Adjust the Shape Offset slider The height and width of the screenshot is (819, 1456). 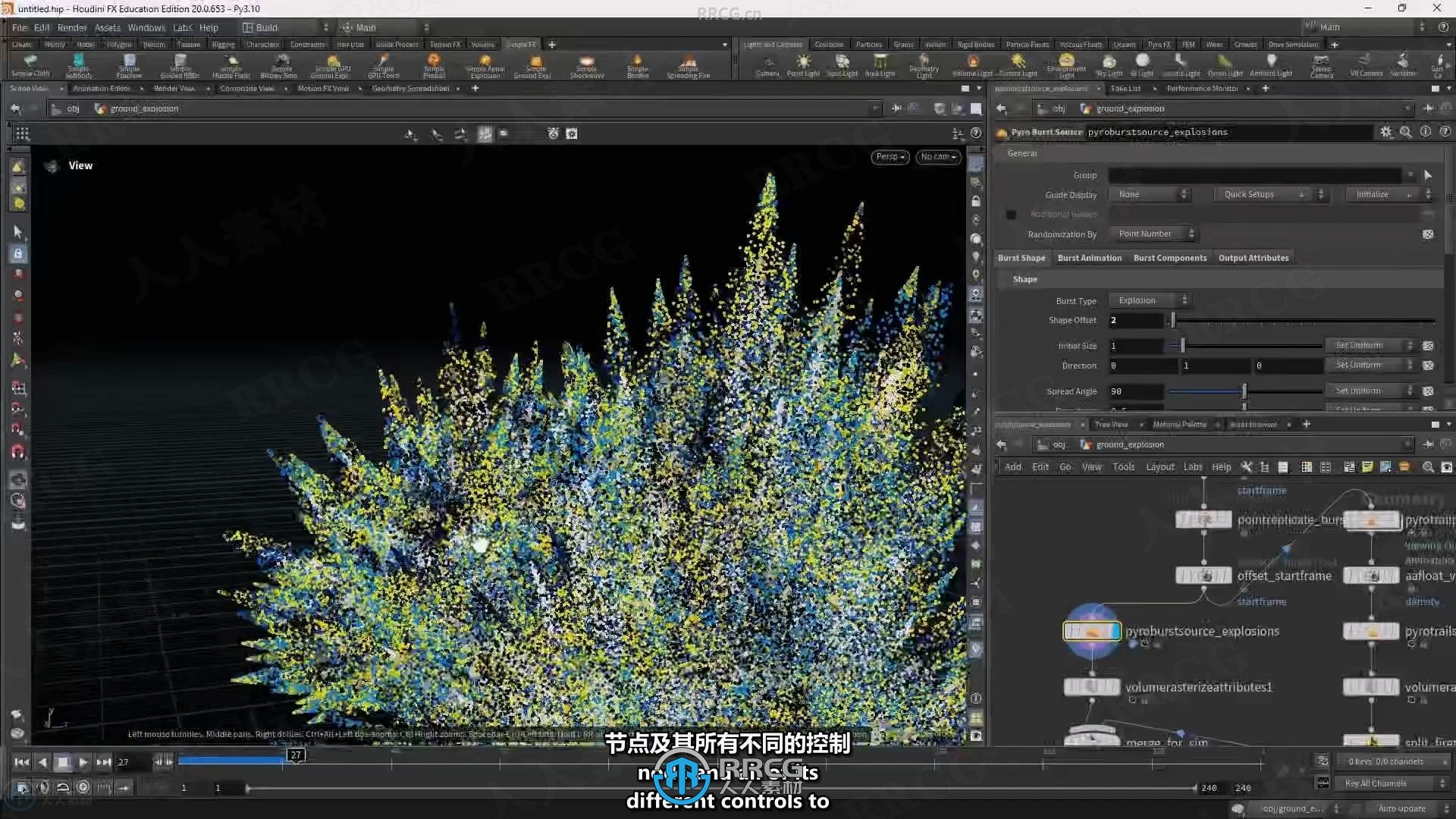click(x=1303, y=321)
